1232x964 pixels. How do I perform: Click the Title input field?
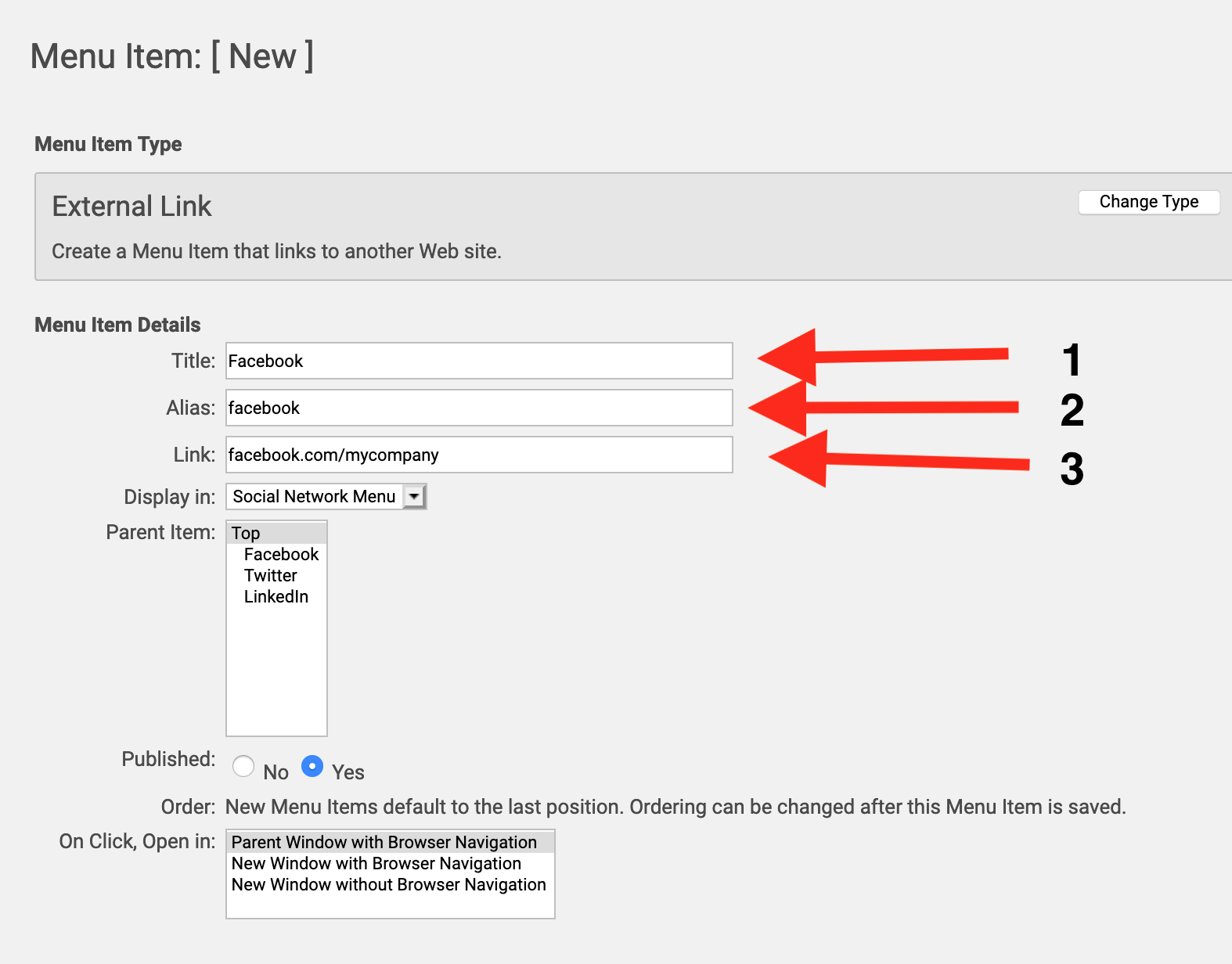[479, 361]
